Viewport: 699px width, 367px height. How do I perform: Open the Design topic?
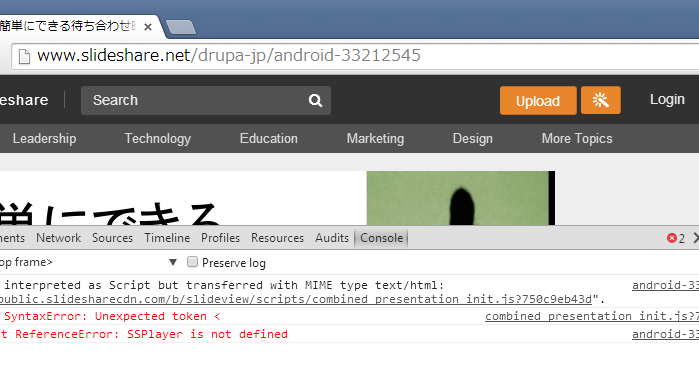pyautogui.click(x=473, y=139)
